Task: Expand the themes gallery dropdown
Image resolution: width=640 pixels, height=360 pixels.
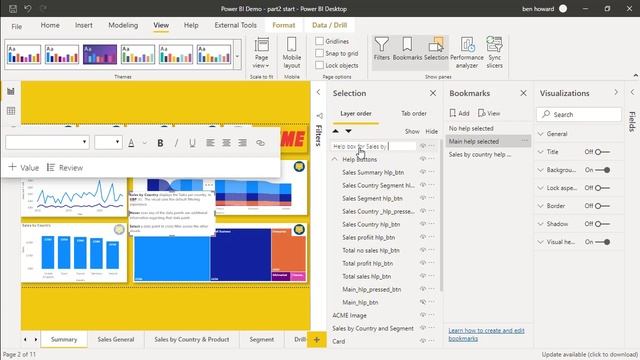Action: [237, 56]
